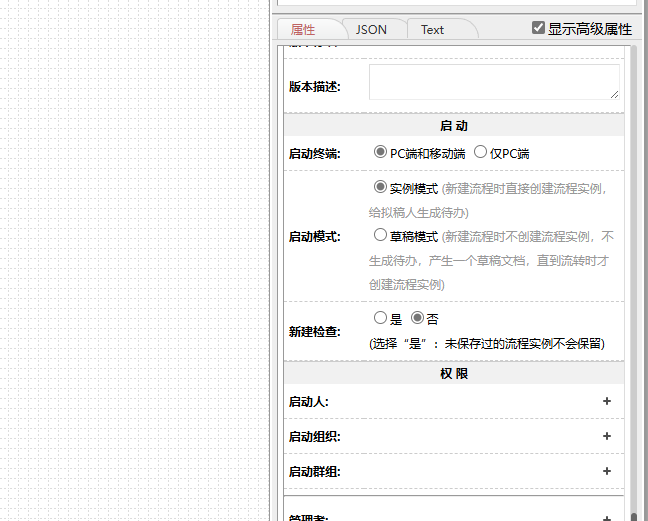The height and width of the screenshot is (521, 648).
Task: Click the properties panel vertical scrollbar
Action: (633, 250)
